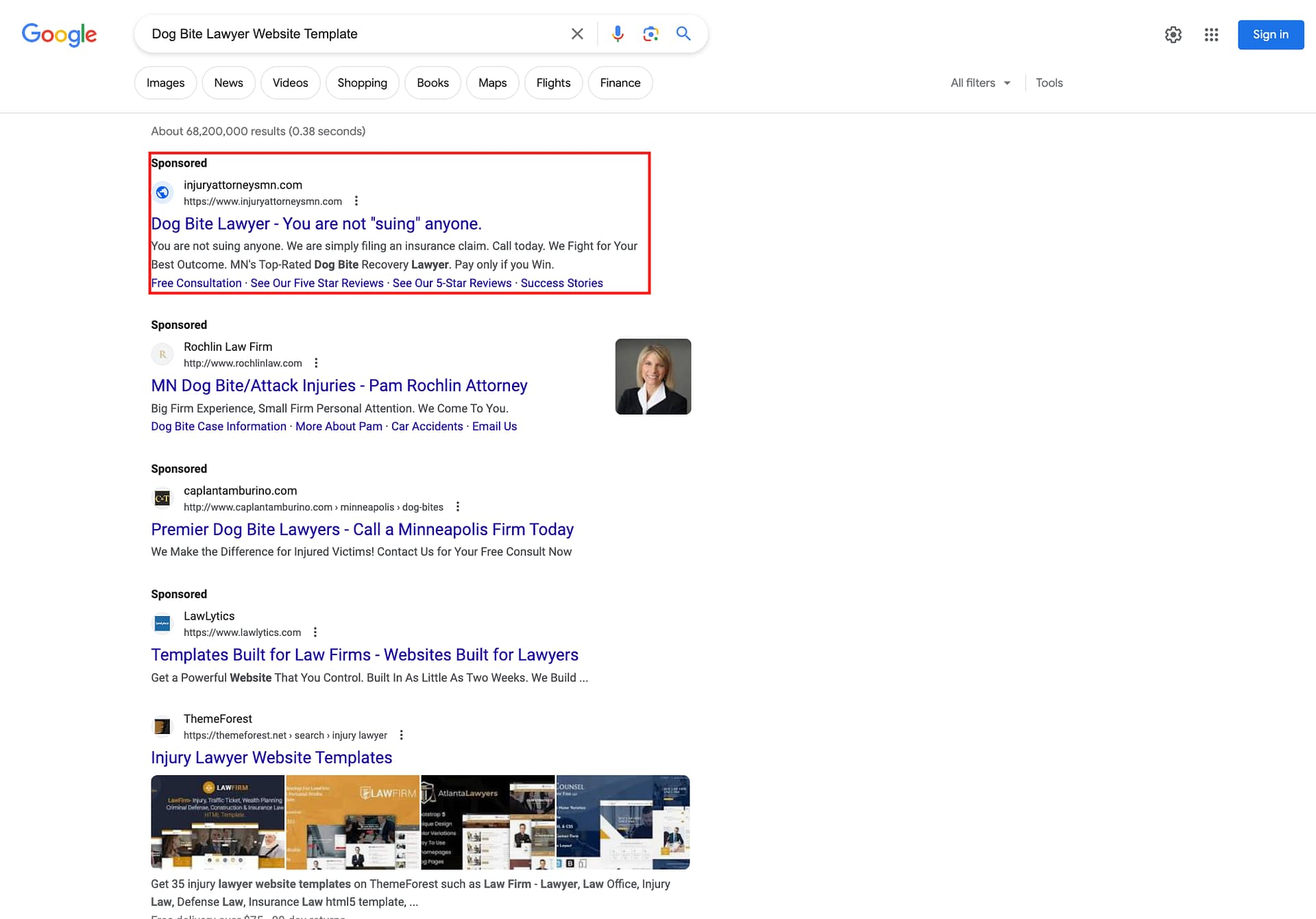This screenshot has width=1316, height=919.
Task: Open ThemeForest result options menu
Action: [x=401, y=735]
